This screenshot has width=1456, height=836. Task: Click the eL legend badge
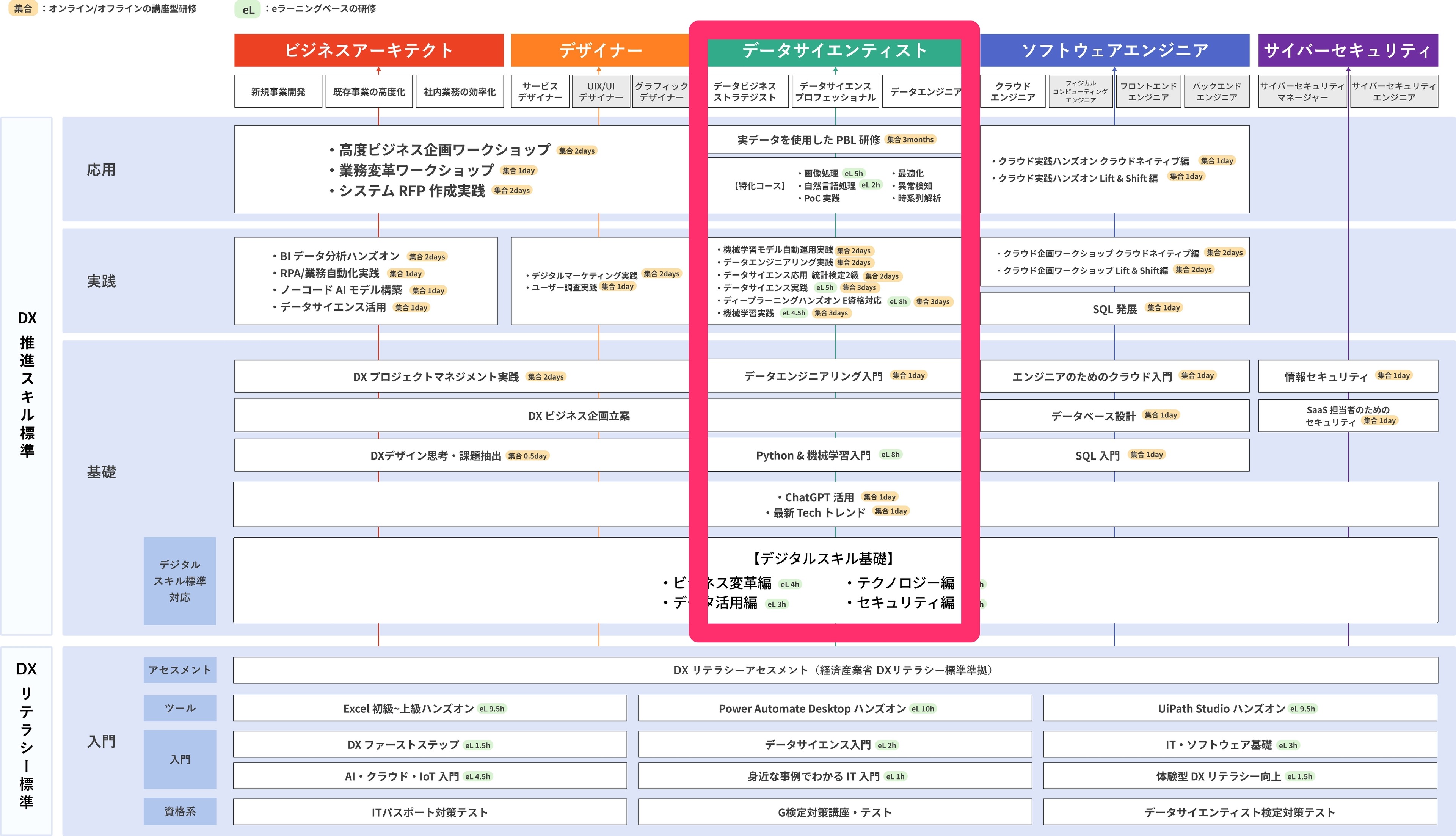(248, 9)
